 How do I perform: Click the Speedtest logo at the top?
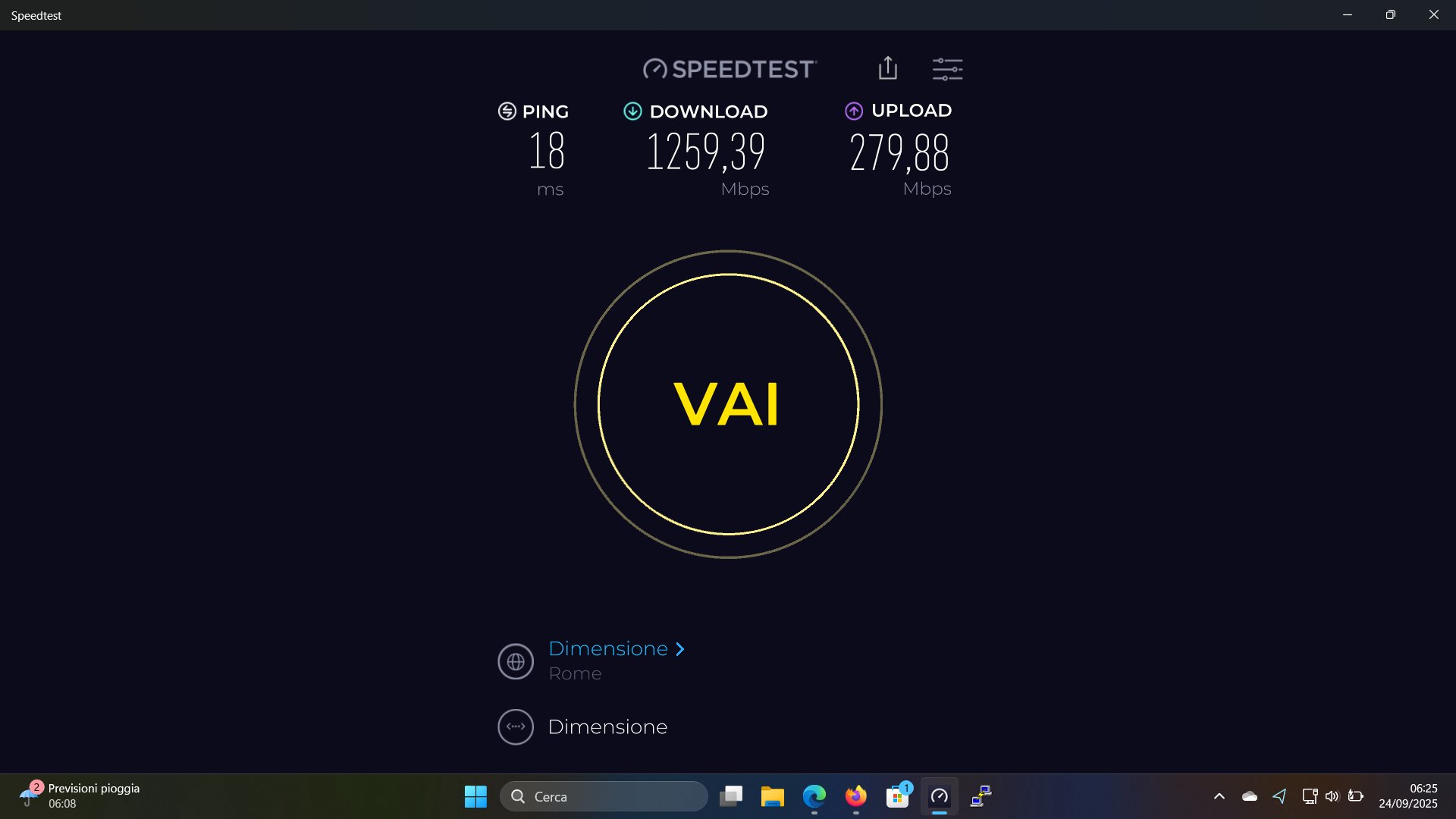(730, 69)
